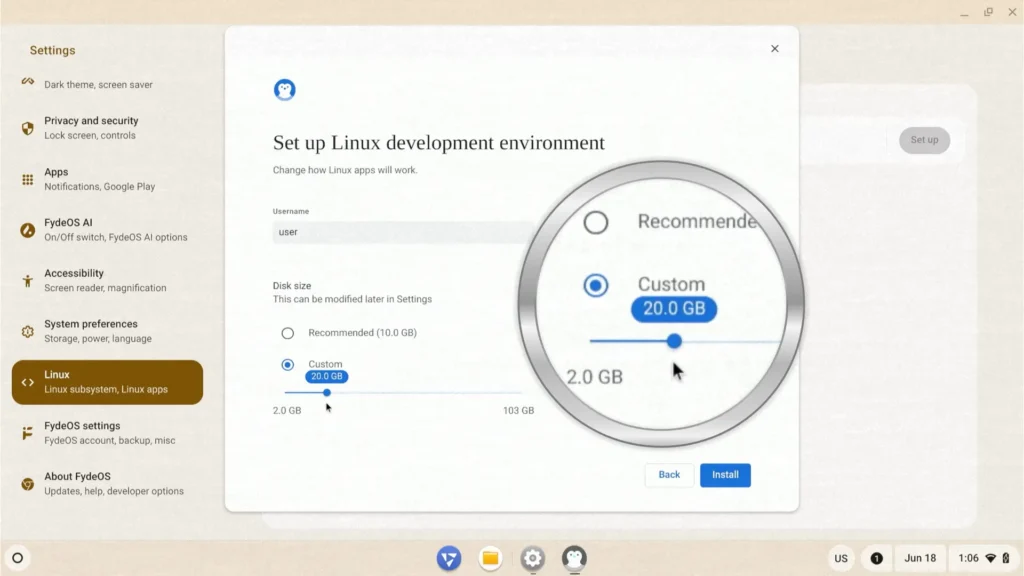Open the notification counter badge

point(876,558)
